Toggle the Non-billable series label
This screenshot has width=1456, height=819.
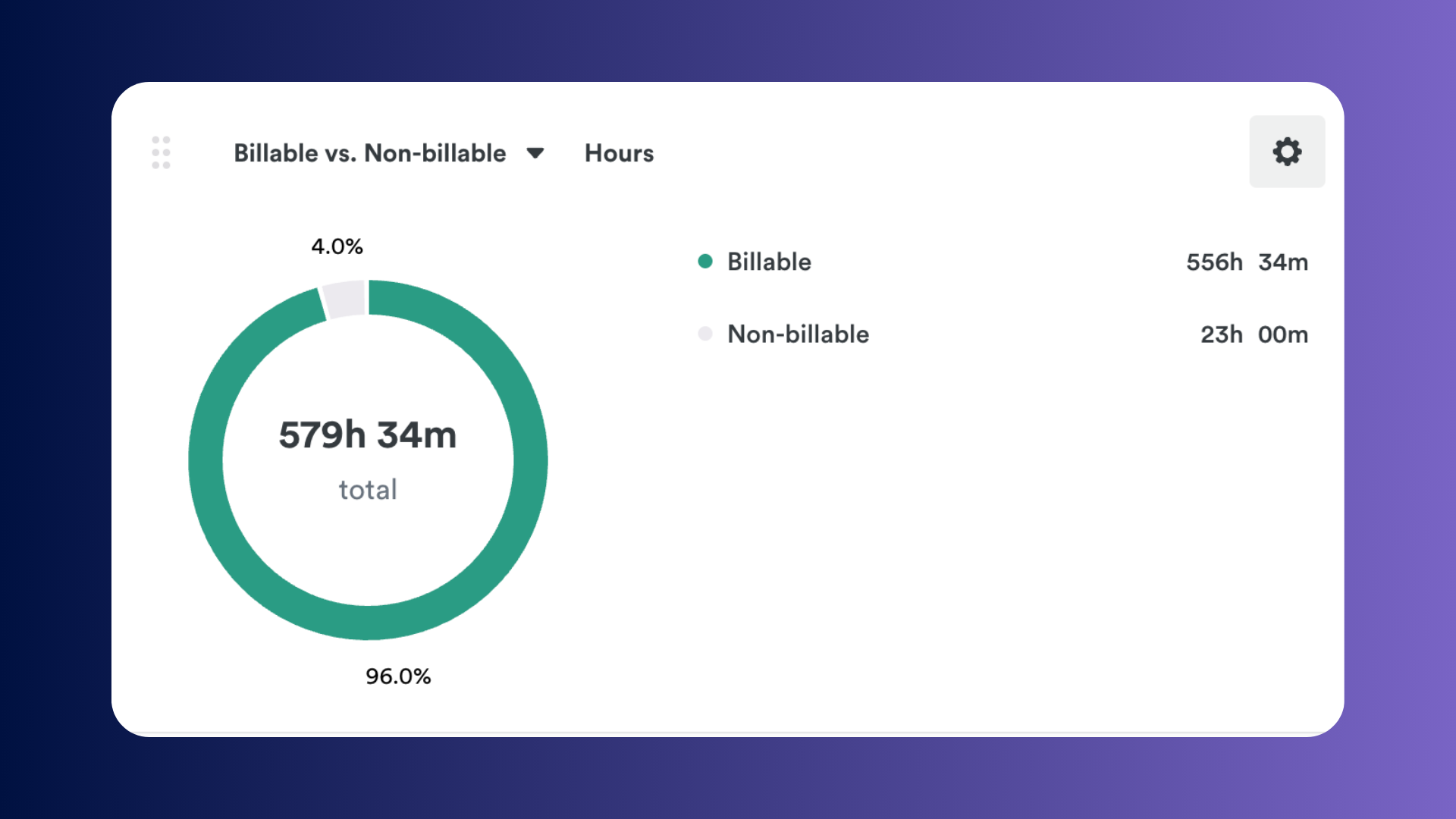(798, 334)
